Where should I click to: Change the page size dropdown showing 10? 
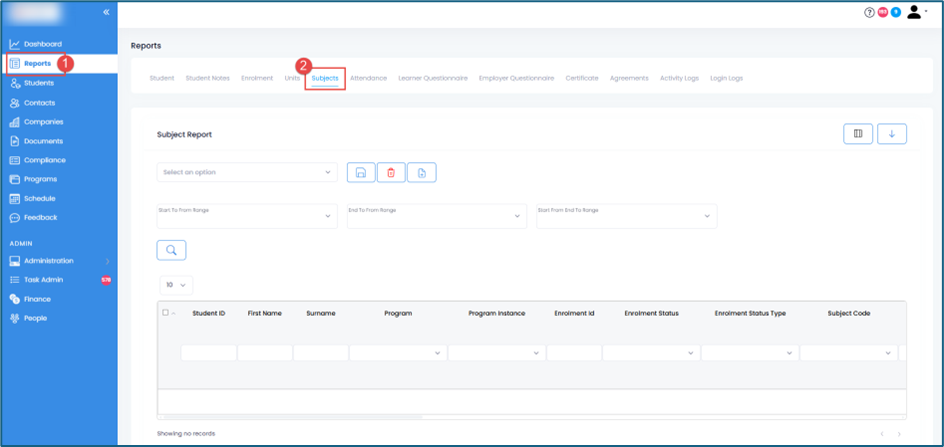click(x=176, y=285)
